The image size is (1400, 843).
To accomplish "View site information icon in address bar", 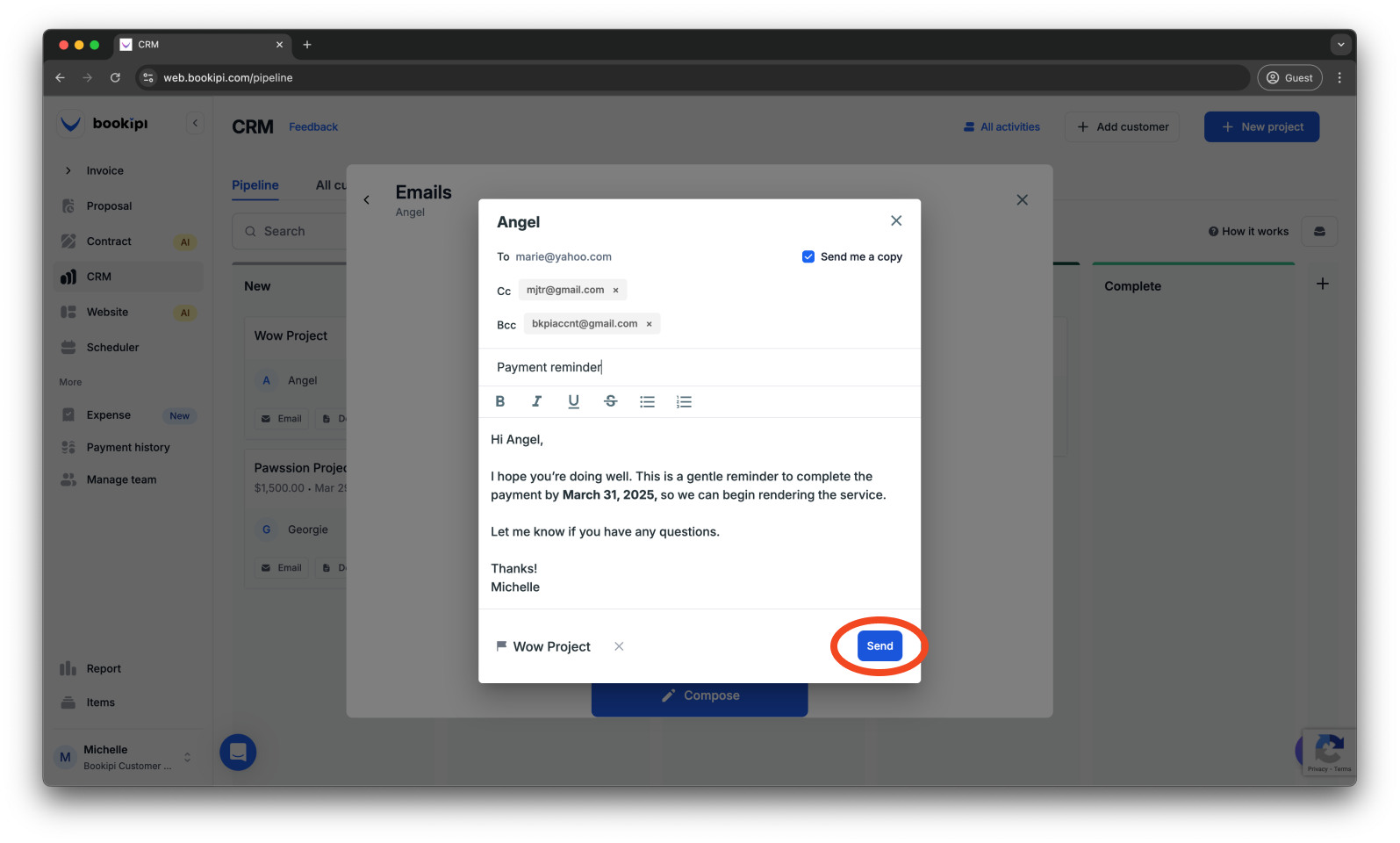I will pos(148,77).
